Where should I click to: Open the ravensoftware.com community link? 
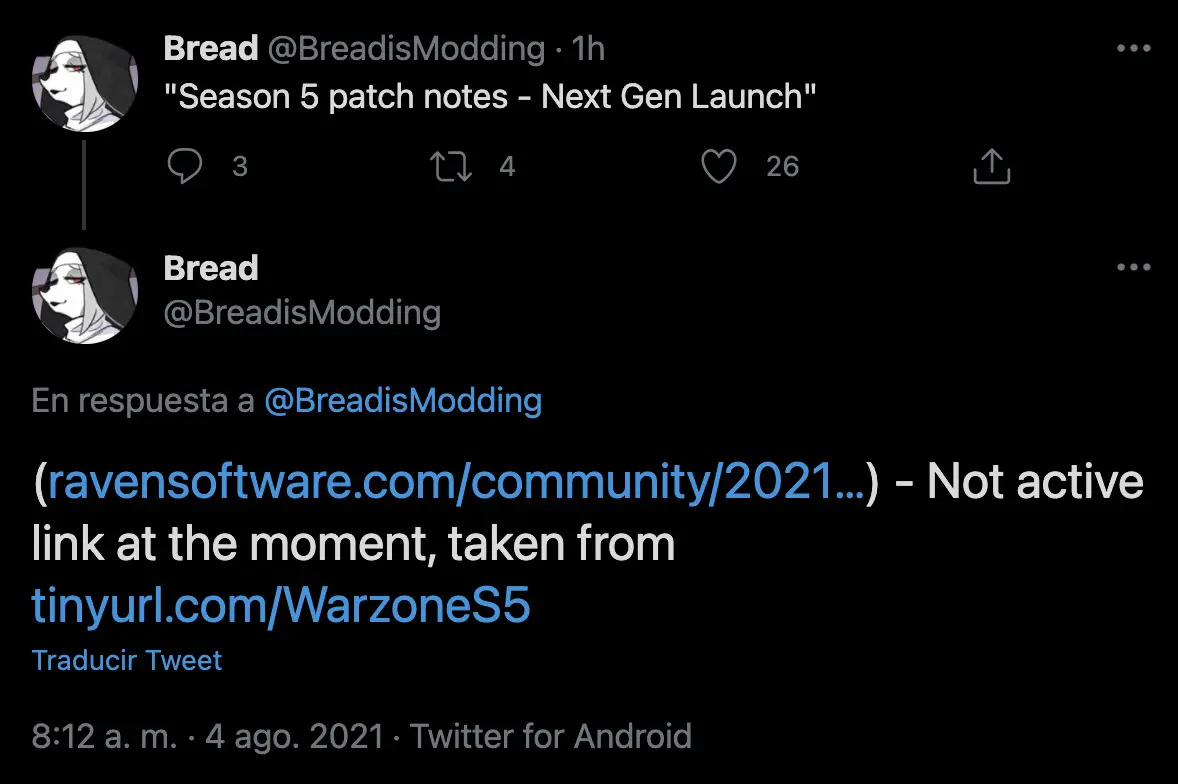pos(456,481)
